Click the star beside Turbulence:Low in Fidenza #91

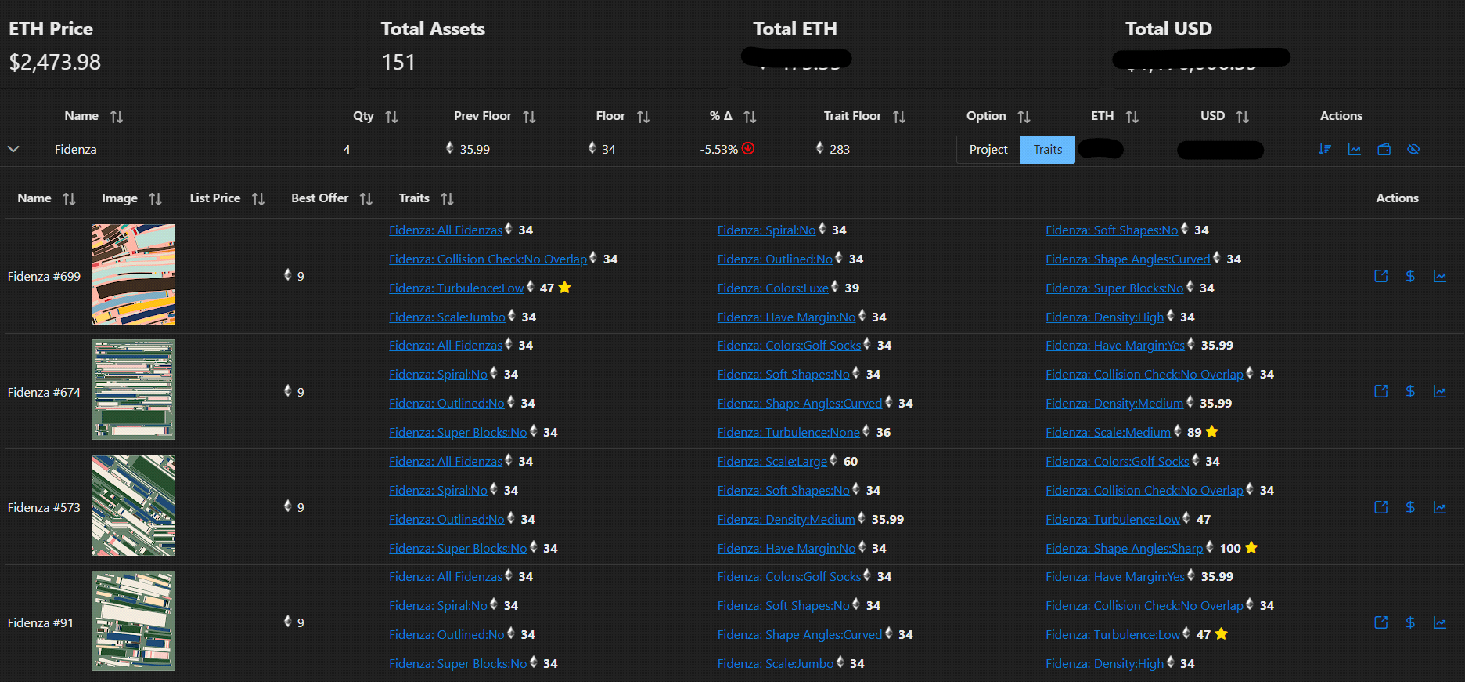(x=1221, y=634)
